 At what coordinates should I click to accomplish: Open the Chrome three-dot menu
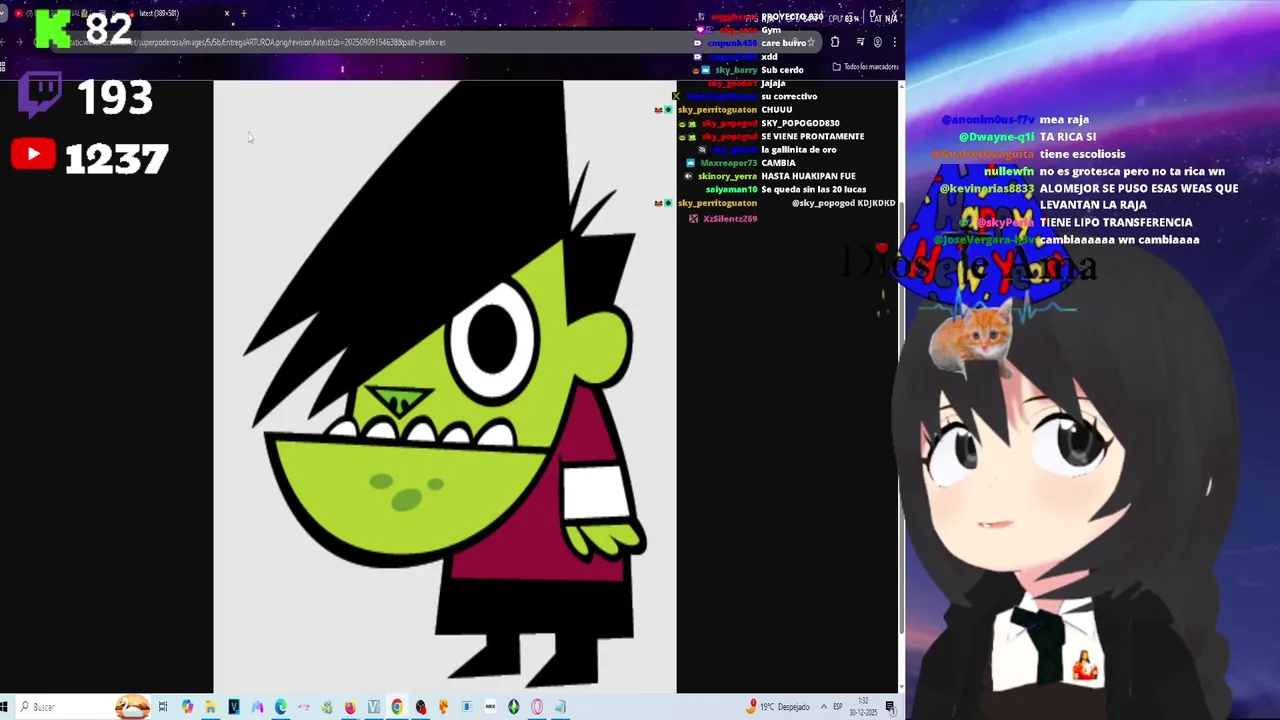tap(894, 42)
